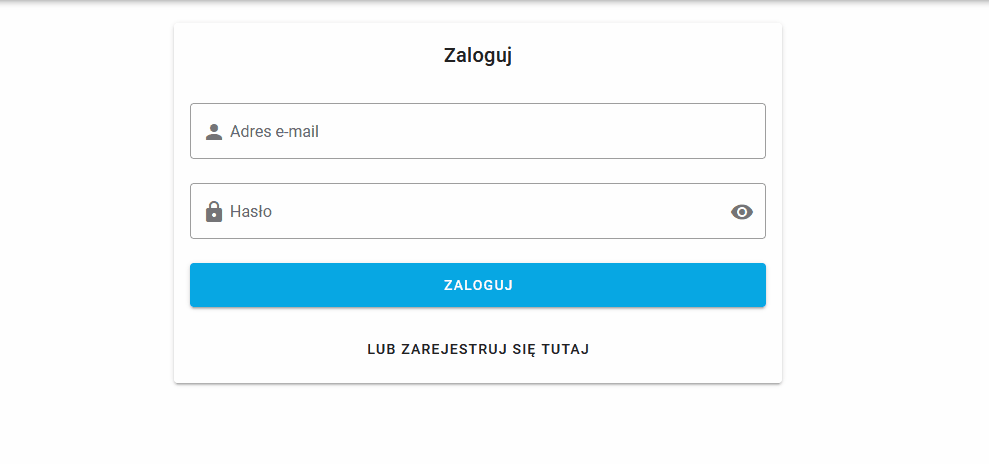Open the LUB ZAREJESTRUJ SIĘ TUTAJ link
Screen dimensions: 989x464
pyautogui.click(x=478, y=349)
